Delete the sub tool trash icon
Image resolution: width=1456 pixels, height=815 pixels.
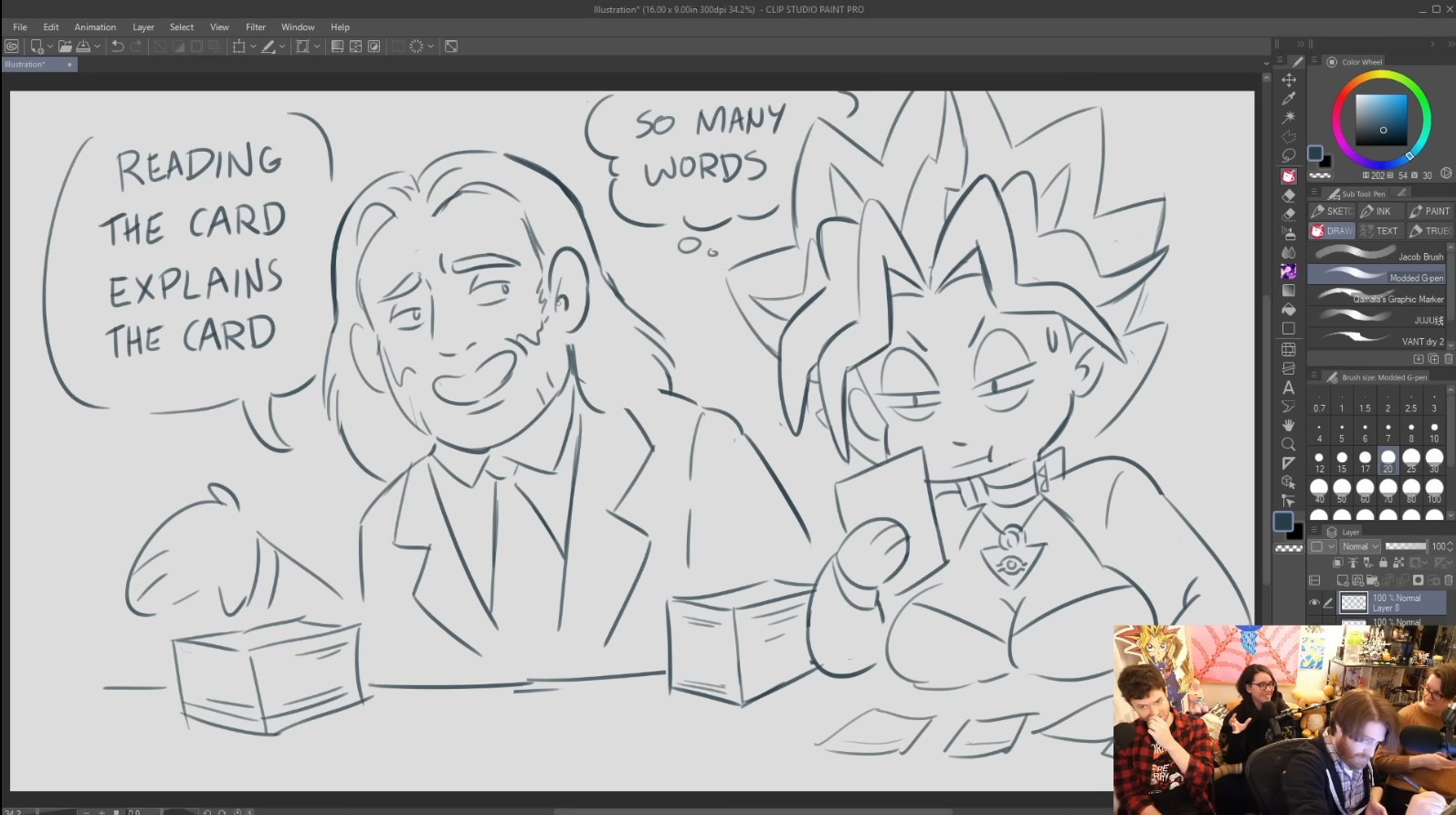point(1449,359)
